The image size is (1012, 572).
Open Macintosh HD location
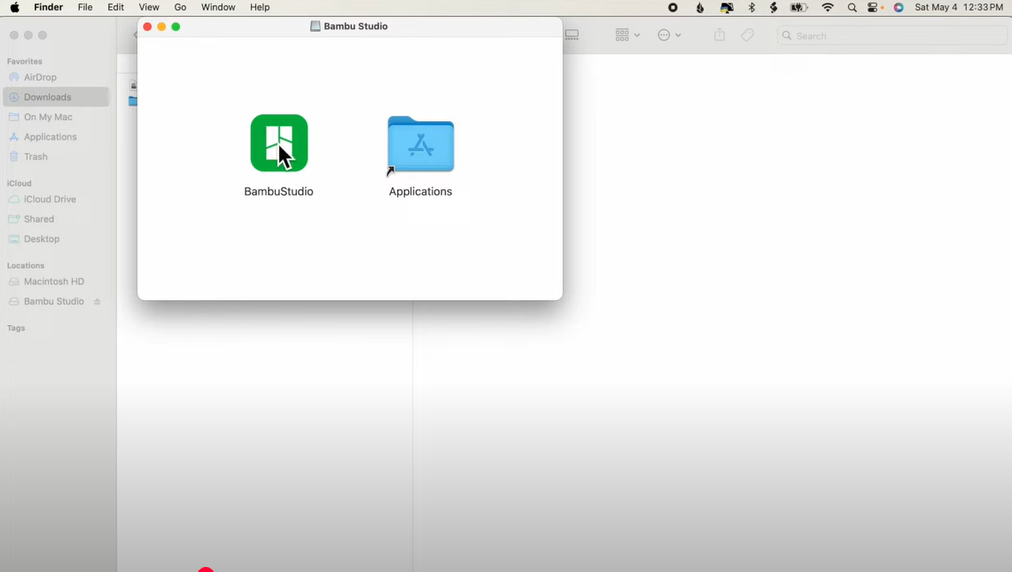point(56,281)
